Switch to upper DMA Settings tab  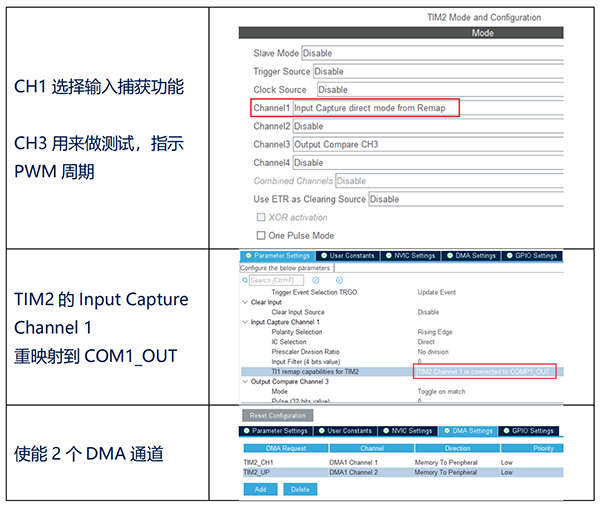(x=471, y=256)
